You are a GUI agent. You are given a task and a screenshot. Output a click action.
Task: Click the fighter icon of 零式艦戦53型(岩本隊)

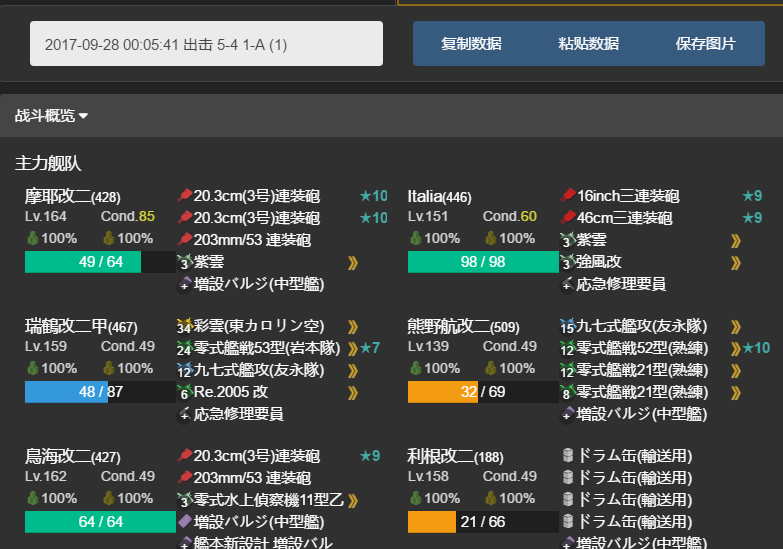[x=185, y=348]
